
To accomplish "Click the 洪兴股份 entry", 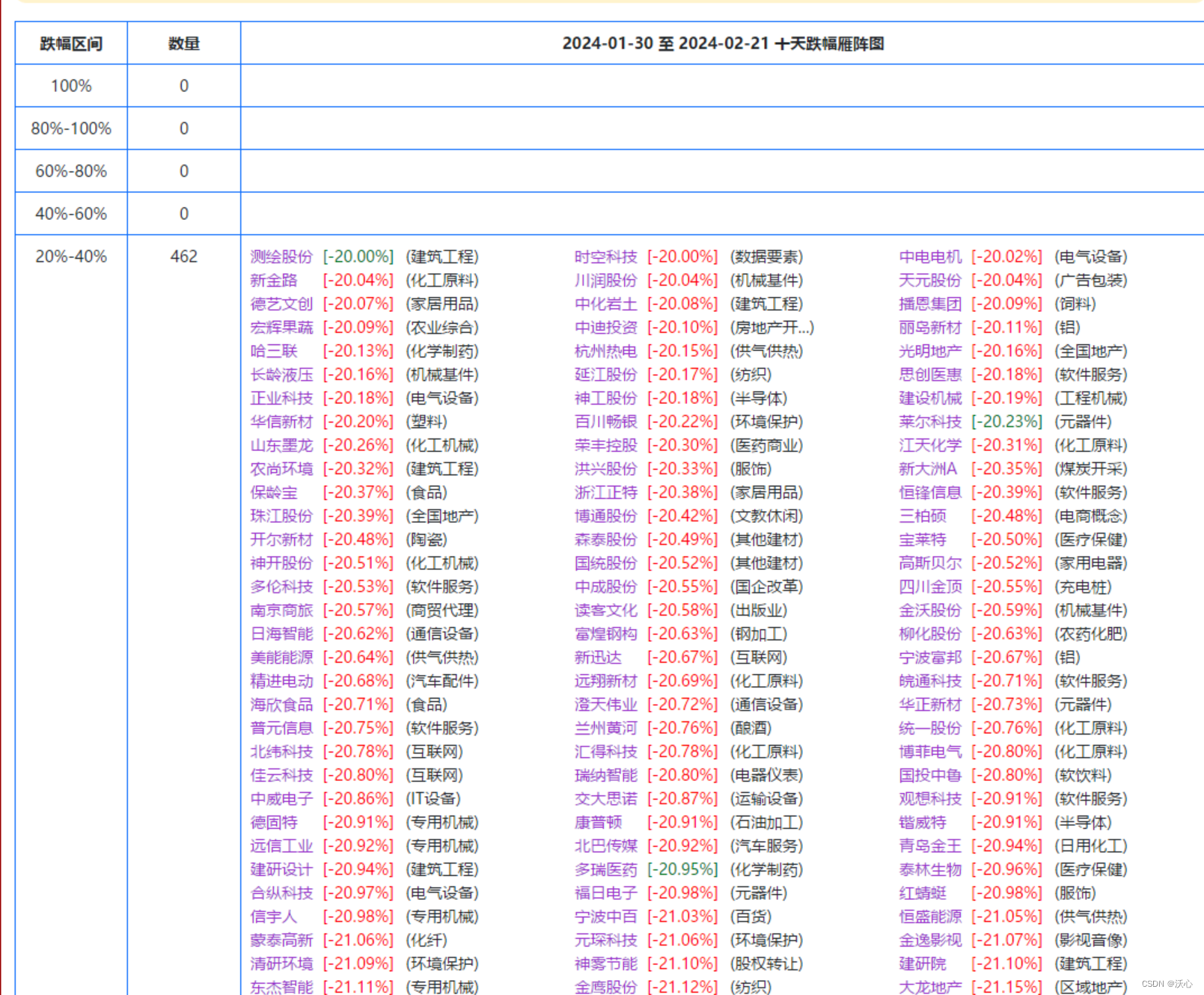I will (606, 469).
